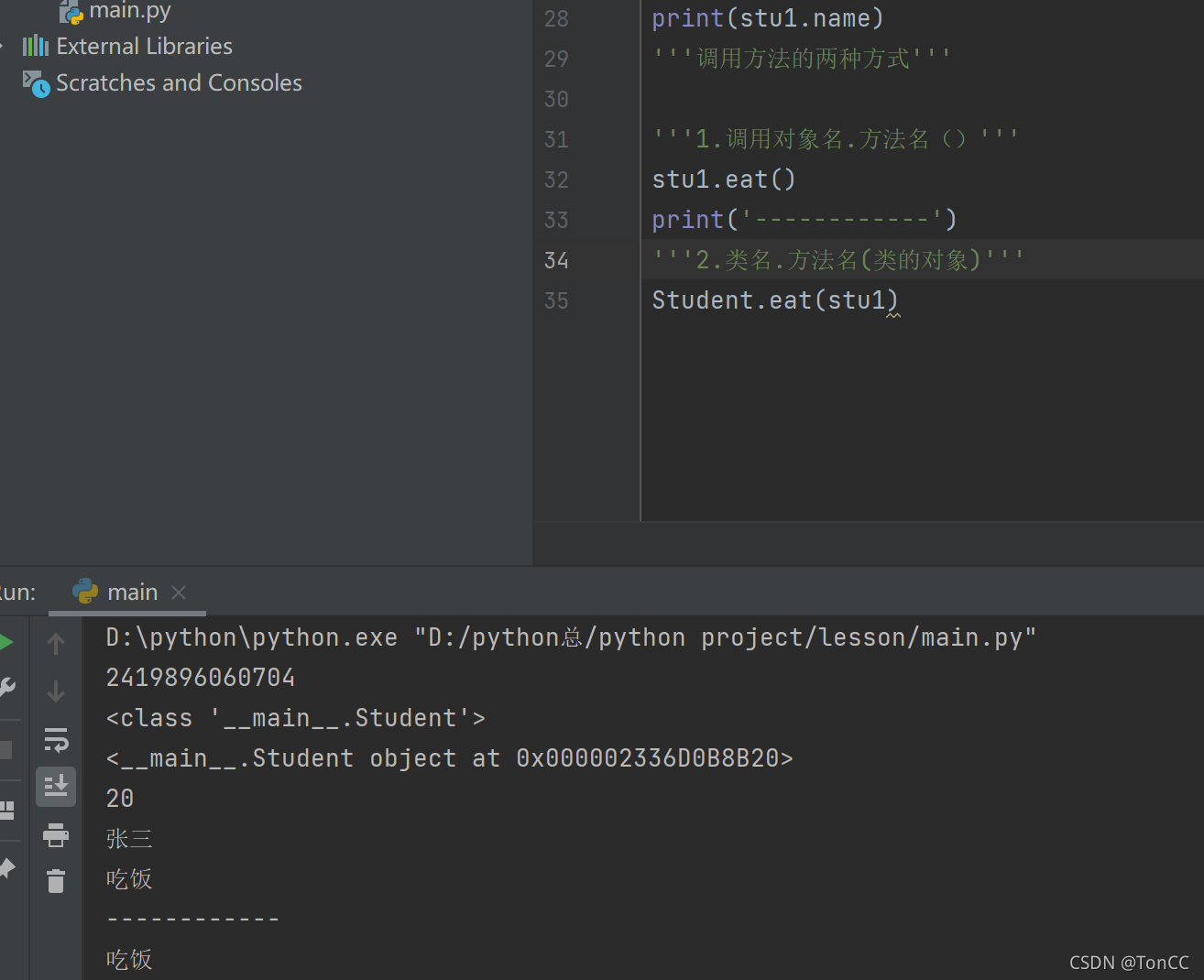Open run settings wrench icon

coord(6,687)
